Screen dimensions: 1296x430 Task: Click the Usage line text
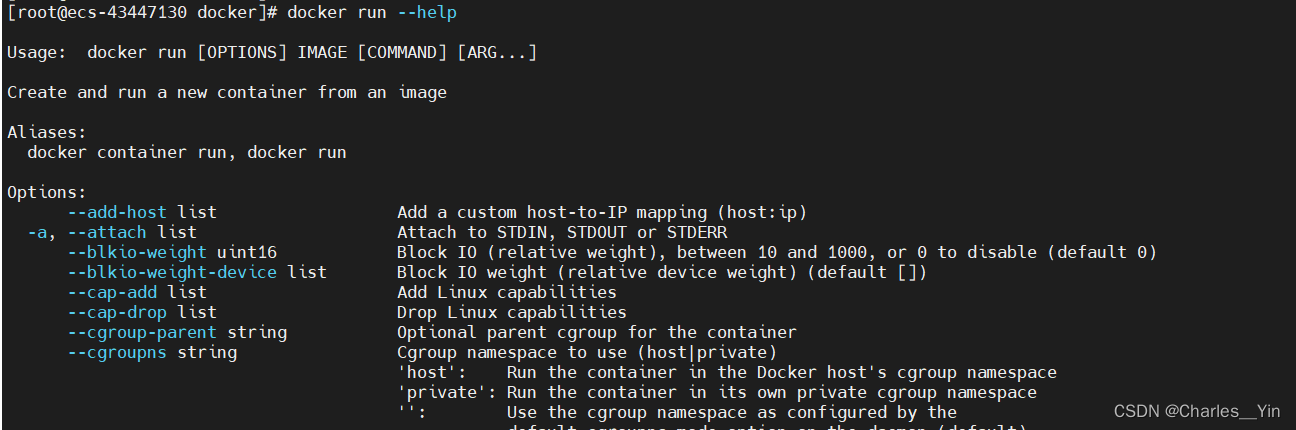(x=272, y=52)
